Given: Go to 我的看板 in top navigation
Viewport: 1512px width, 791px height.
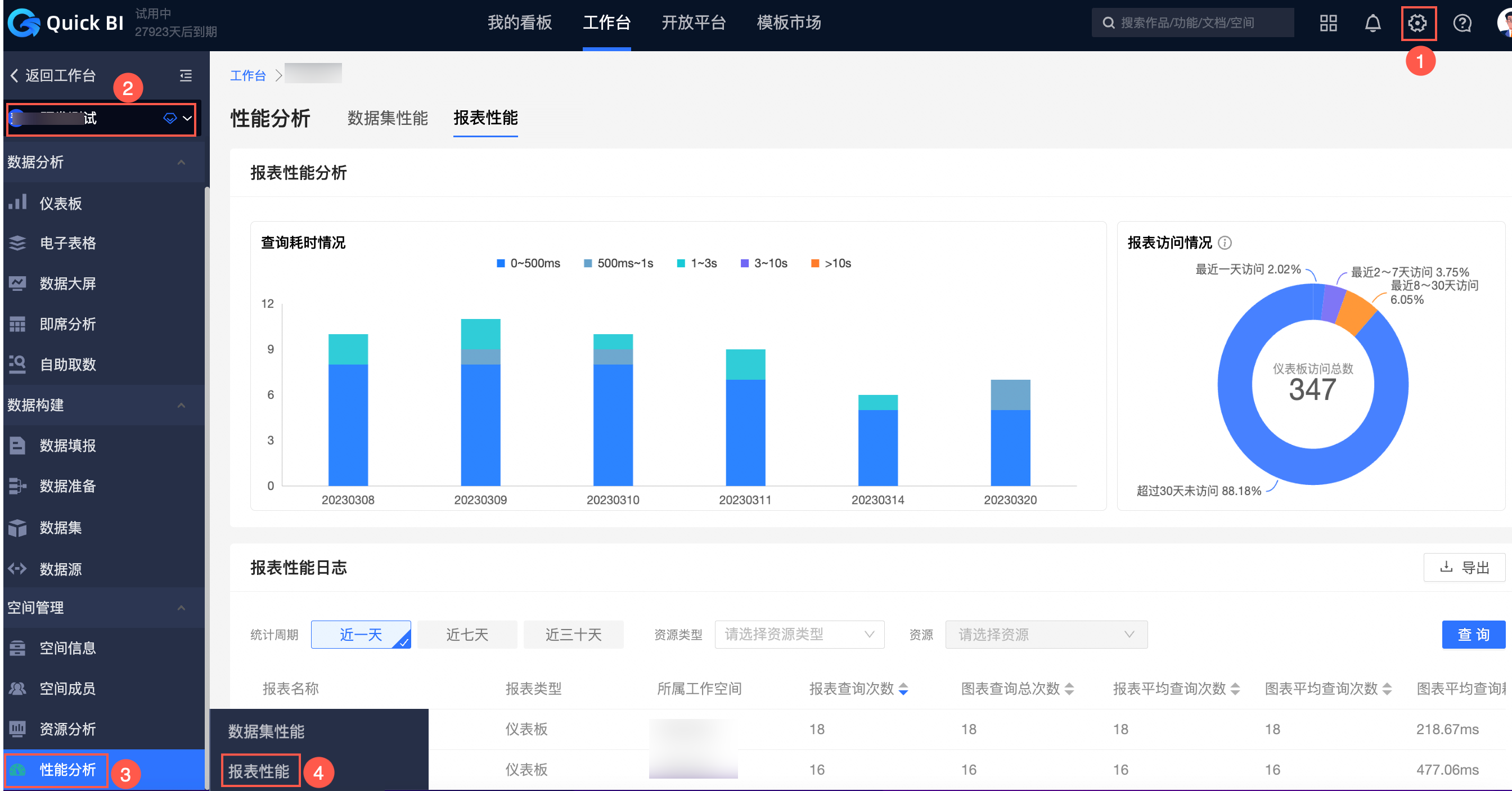Looking at the screenshot, I should pyautogui.click(x=519, y=23).
